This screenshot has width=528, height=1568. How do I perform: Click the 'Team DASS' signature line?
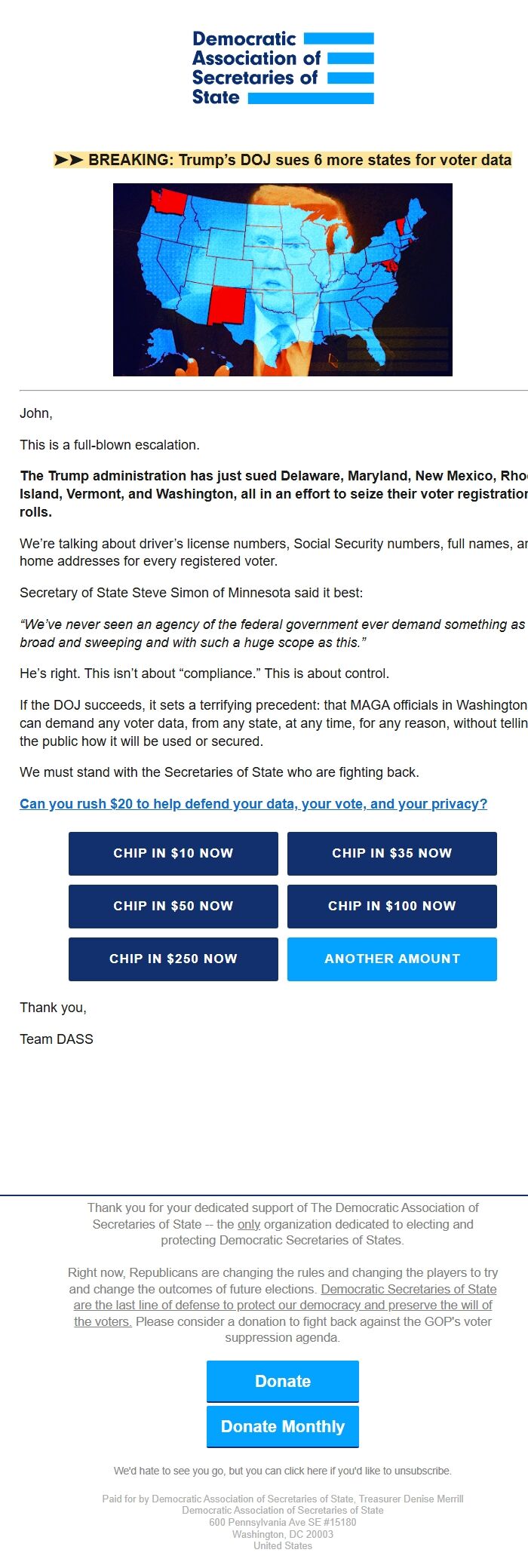tap(57, 1039)
